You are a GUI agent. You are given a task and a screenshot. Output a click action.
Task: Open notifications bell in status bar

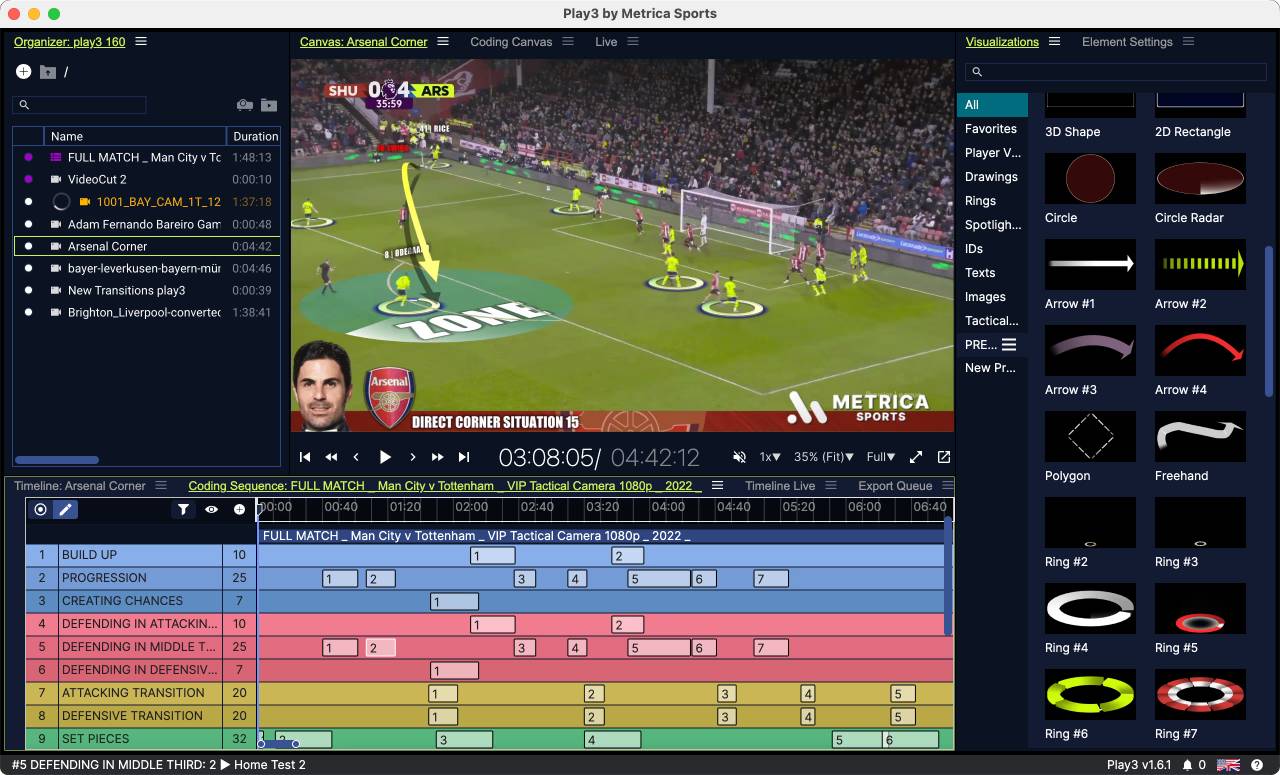[x=1187, y=765]
